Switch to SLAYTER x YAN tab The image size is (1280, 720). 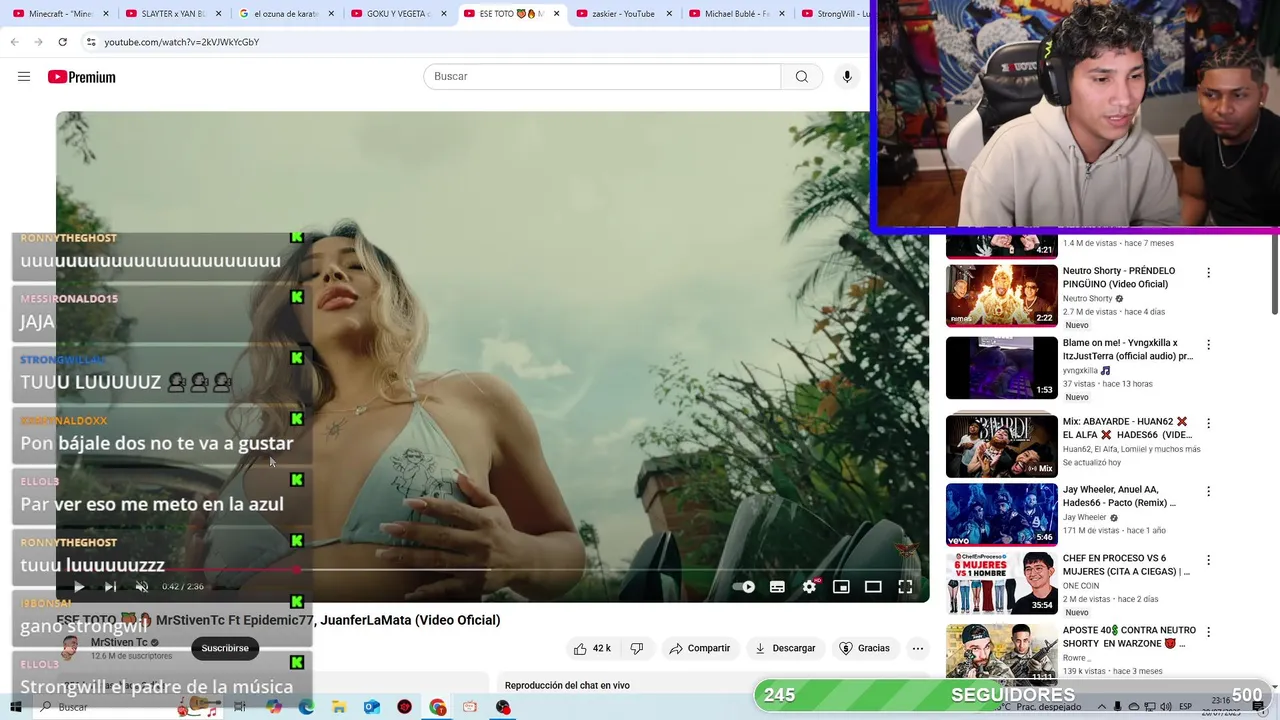click(173, 14)
